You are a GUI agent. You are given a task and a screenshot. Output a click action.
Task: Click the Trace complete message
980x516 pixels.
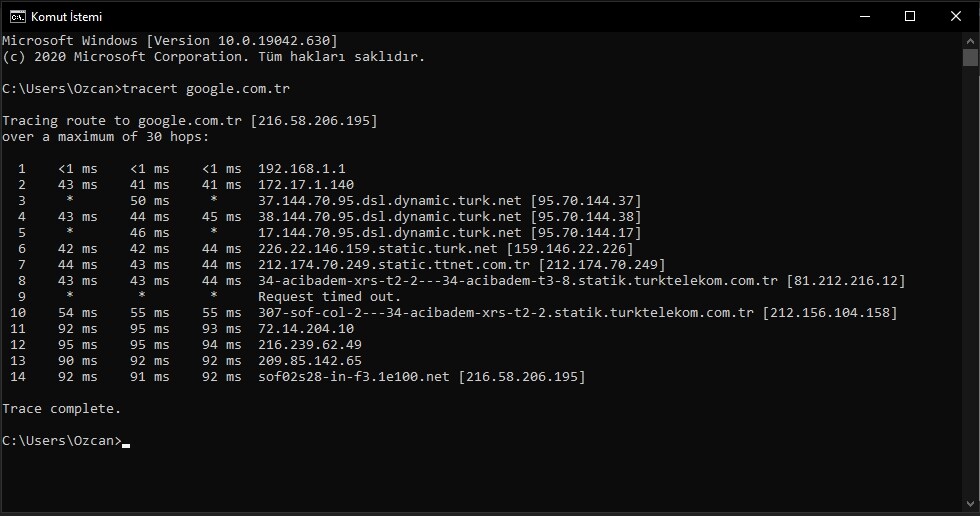pyautogui.click(x=61, y=409)
